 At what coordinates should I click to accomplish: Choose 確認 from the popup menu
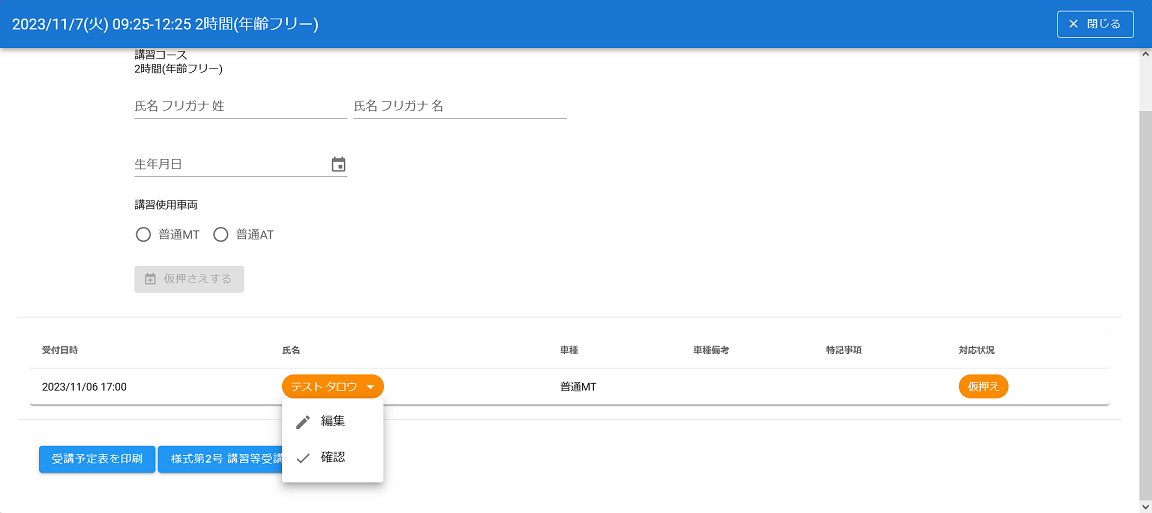point(333,458)
